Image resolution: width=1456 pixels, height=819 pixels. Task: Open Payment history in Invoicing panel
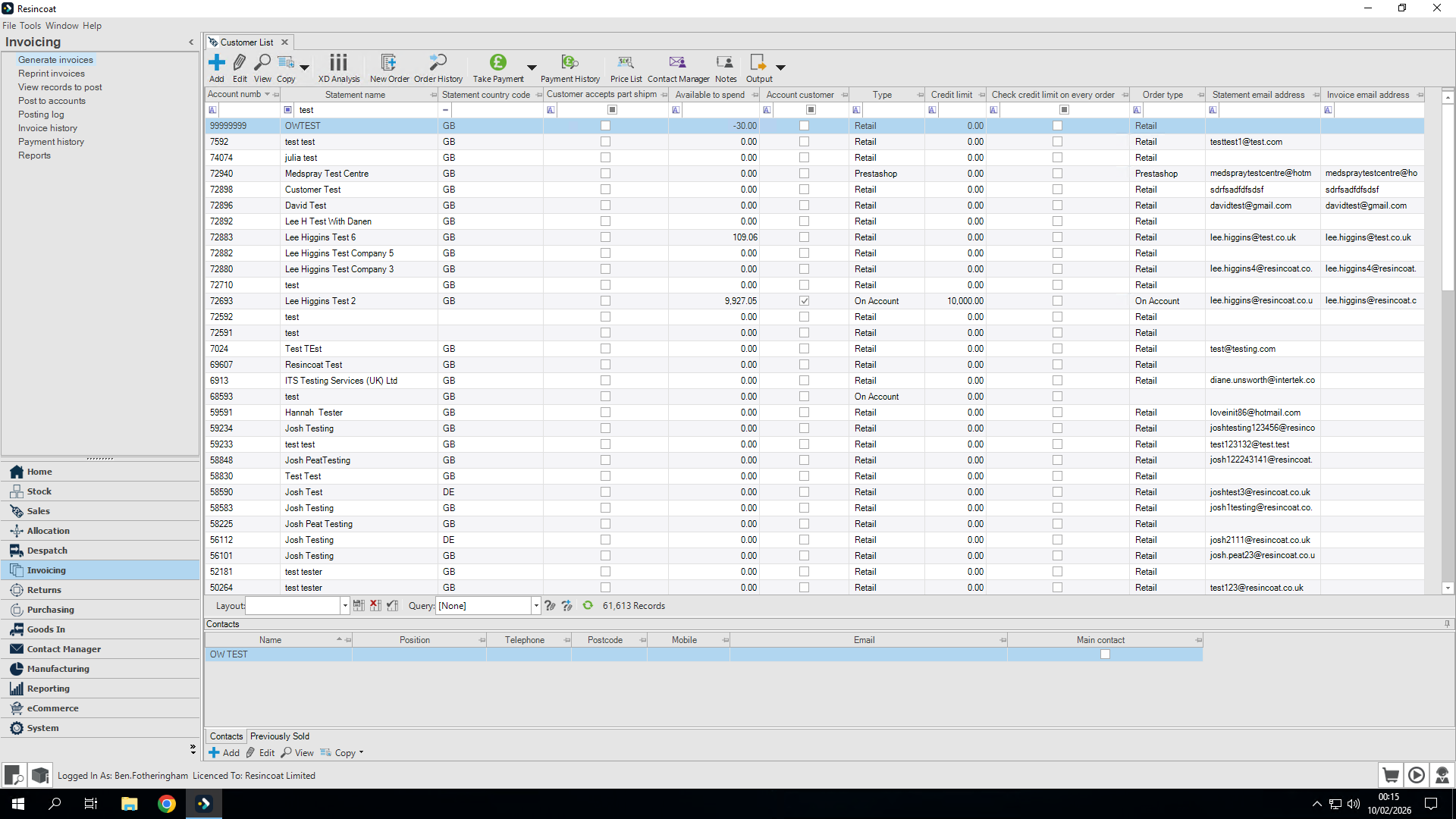[51, 142]
